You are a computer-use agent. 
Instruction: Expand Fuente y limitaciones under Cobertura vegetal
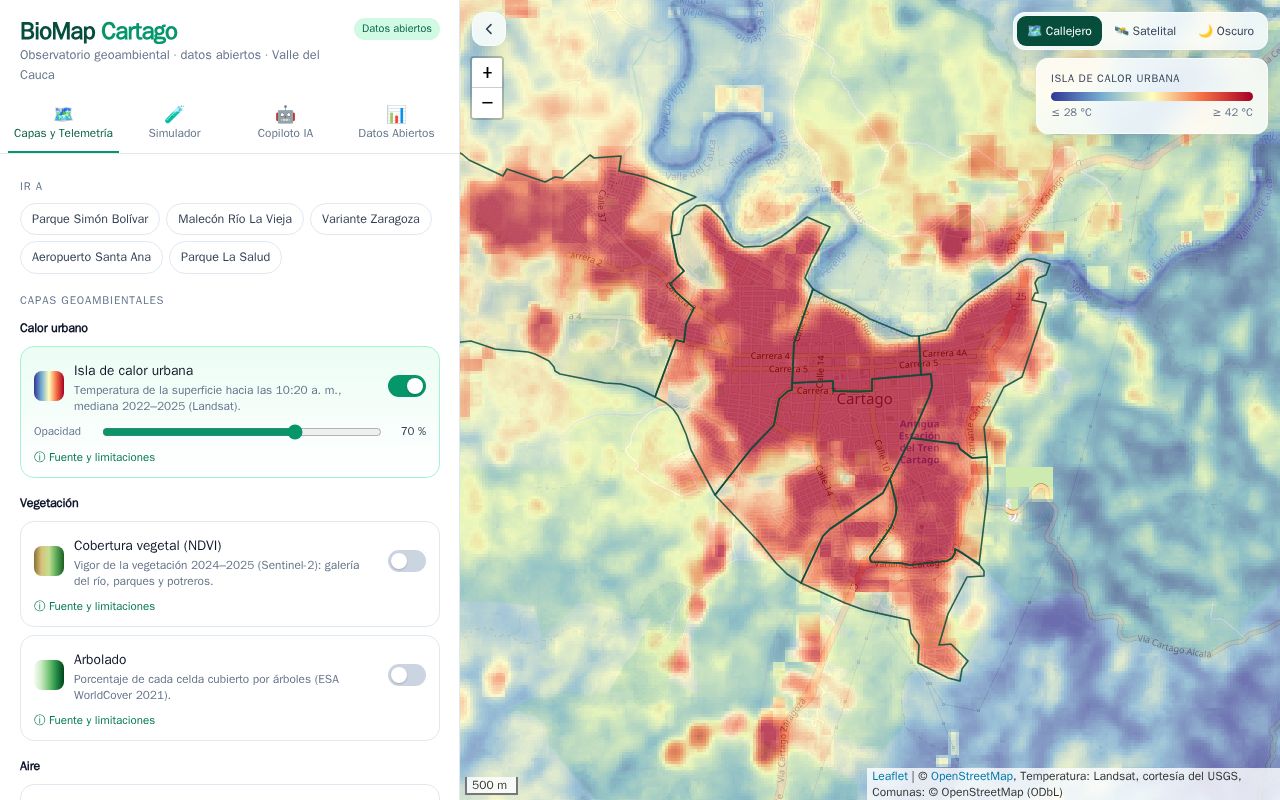95,606
